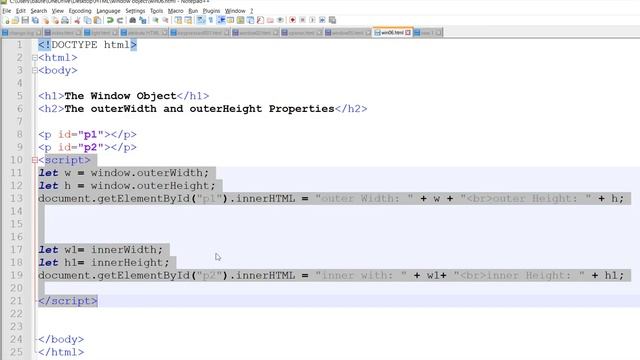
Task: Cut selection with the scissors icon
Action: coord(77,20)
